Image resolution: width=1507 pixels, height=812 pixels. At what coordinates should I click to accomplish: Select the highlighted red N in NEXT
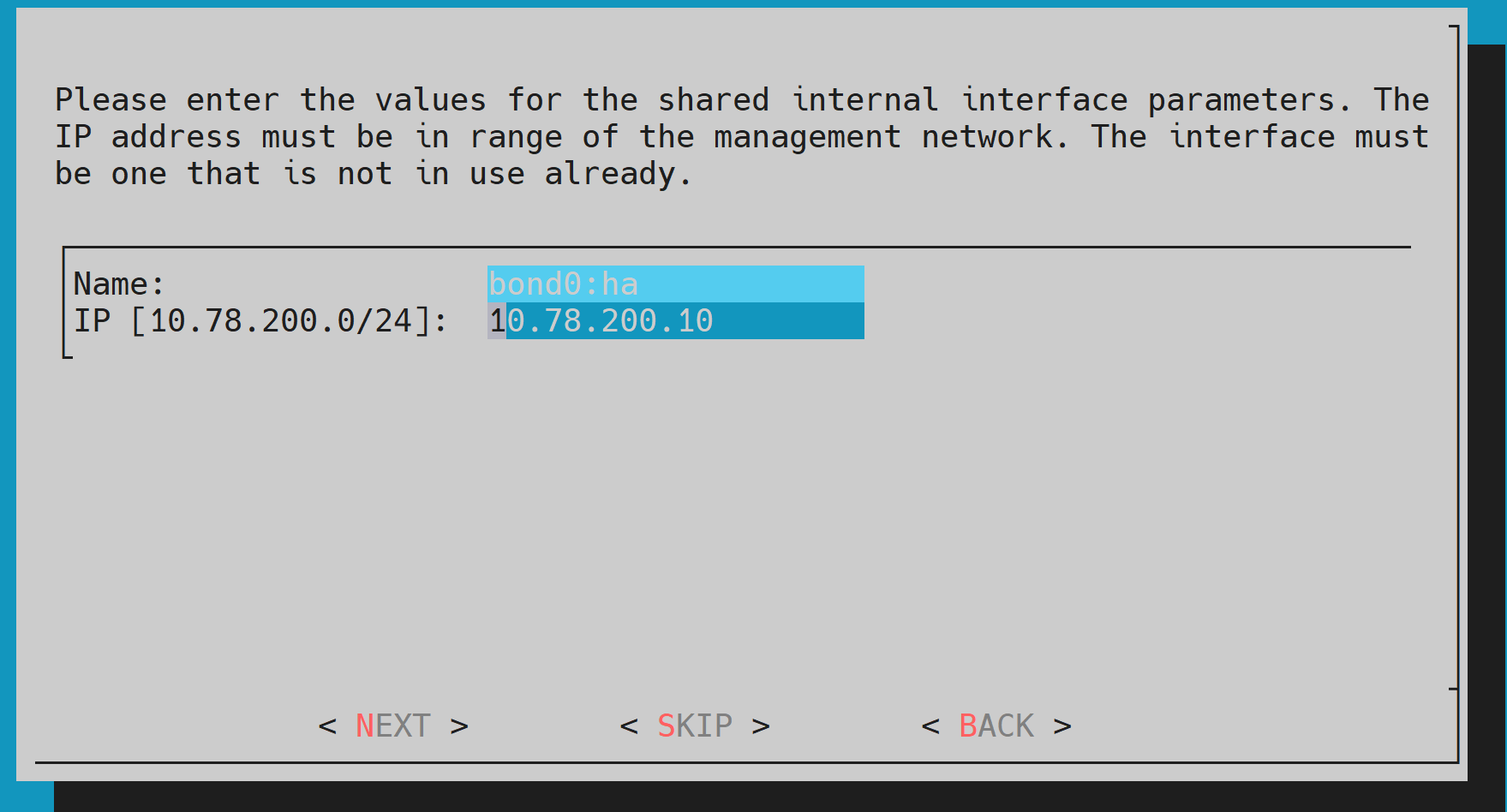click(x=367, y=725)
